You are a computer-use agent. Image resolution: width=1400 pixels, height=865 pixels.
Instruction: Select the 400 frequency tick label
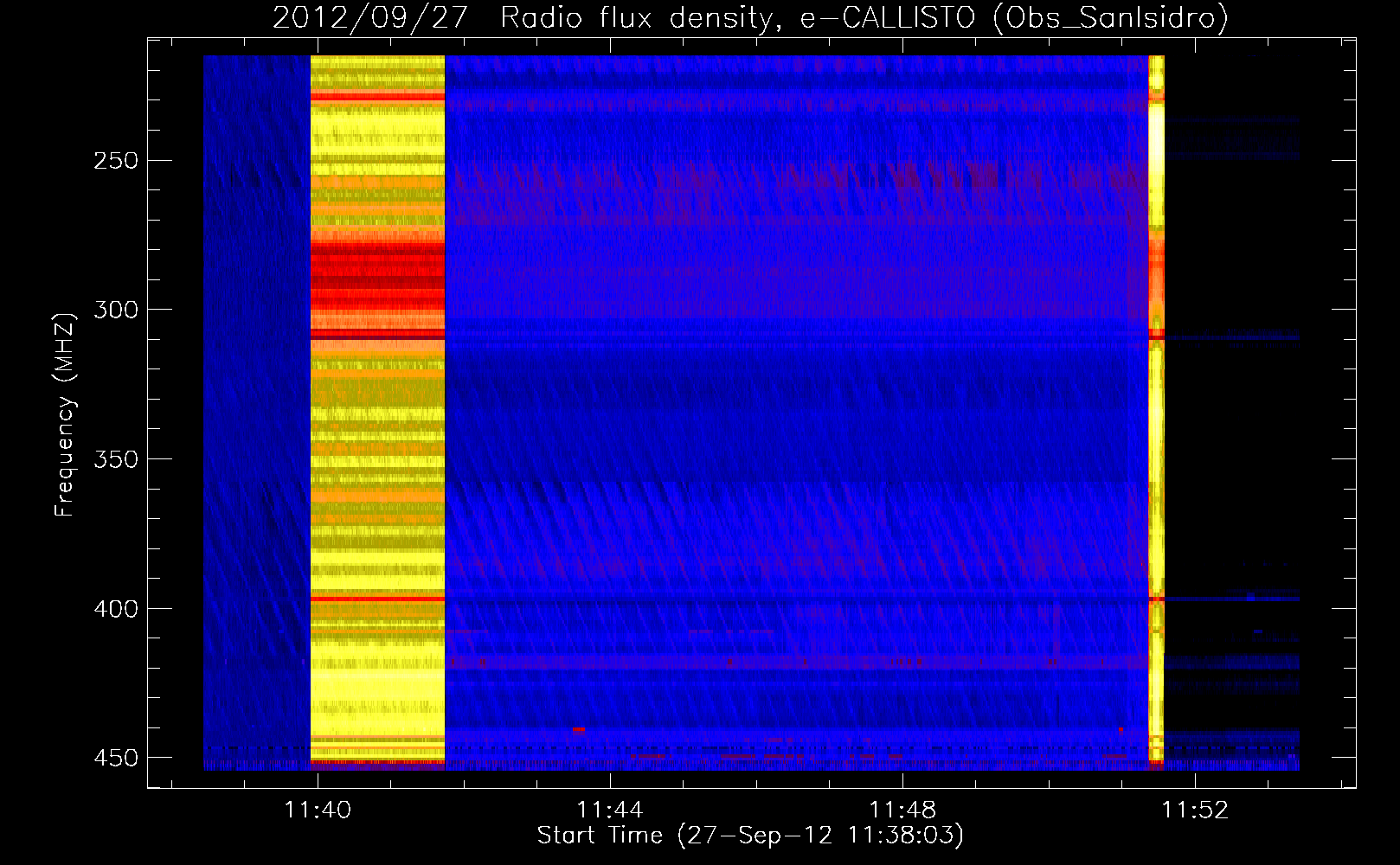(x=115, y=609)
